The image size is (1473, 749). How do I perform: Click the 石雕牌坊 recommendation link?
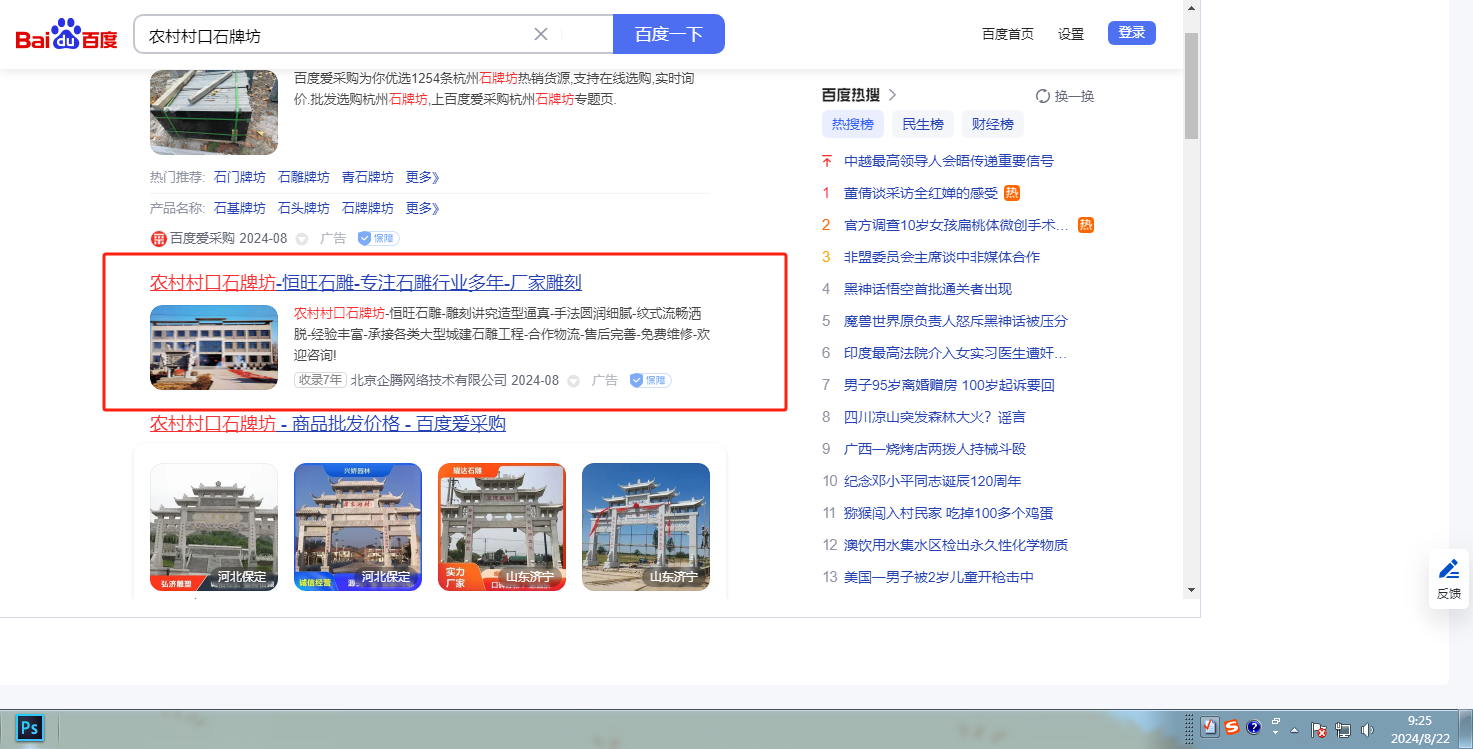click(304, 177)
